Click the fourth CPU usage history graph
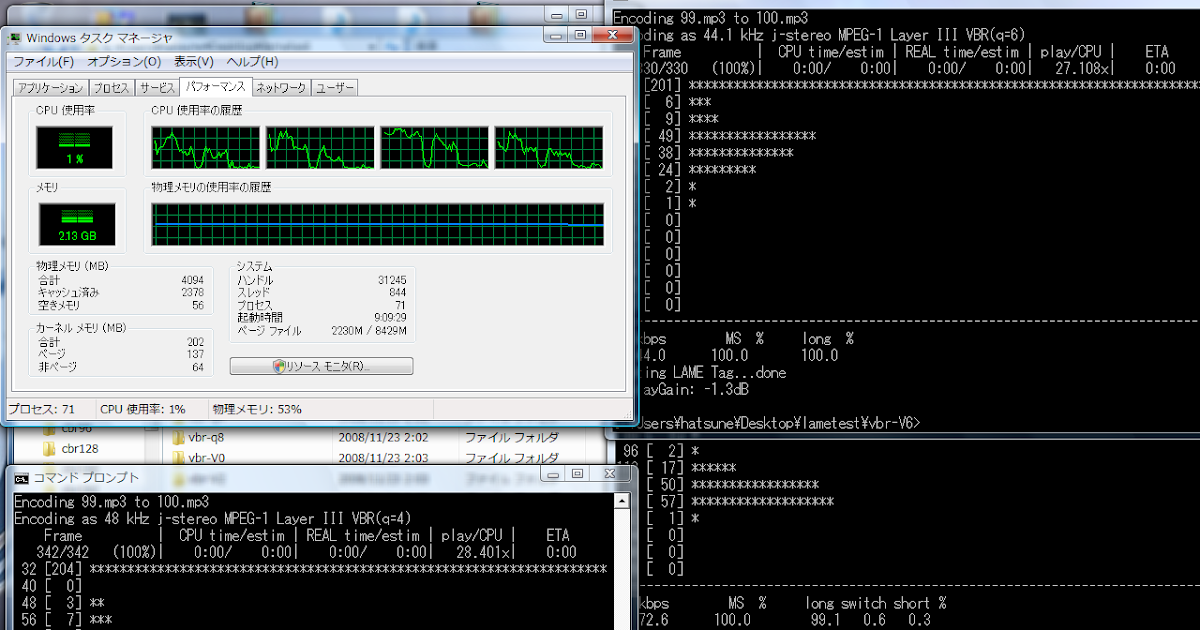This screenshot has width=1200, height=630. point(549,147)
